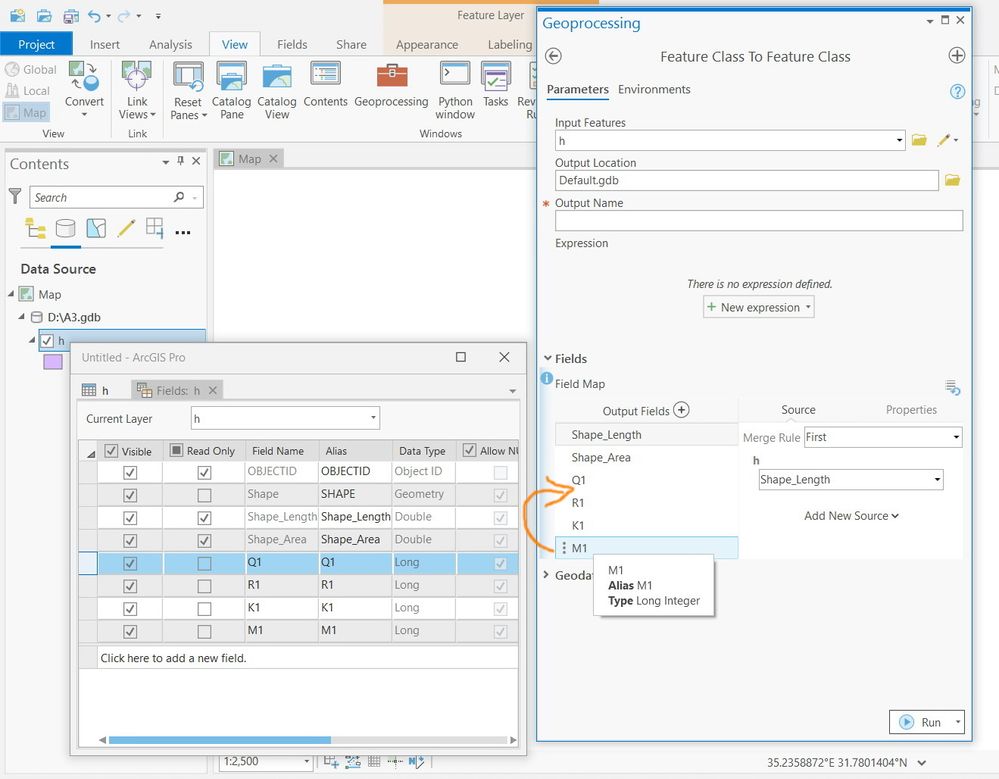Screen dimensions: 999x779
Task: Toggle layer h visibility checkbox in Contents
Action: click(46, 341)
